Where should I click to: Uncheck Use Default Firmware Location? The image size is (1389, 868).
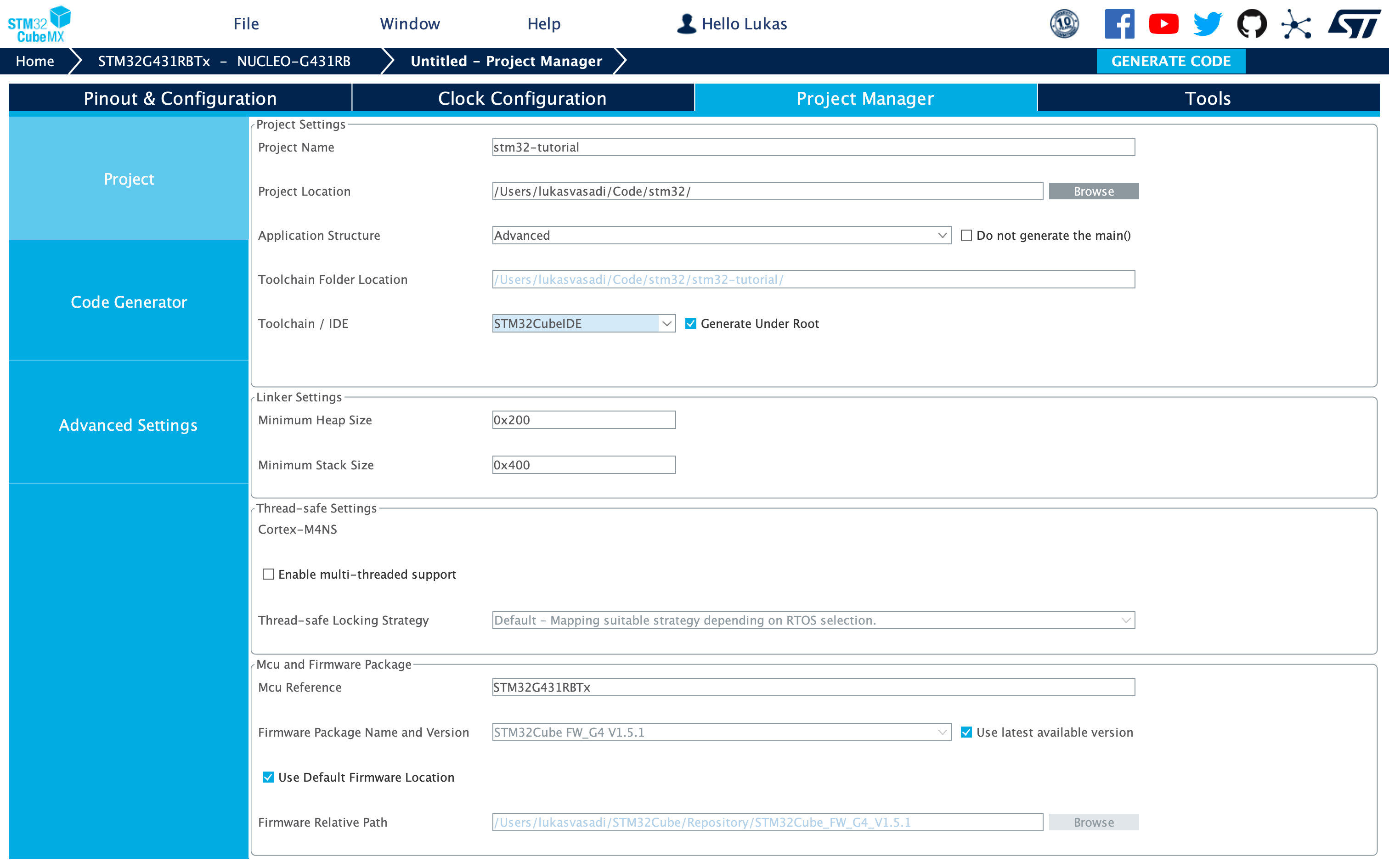point(268,777)
